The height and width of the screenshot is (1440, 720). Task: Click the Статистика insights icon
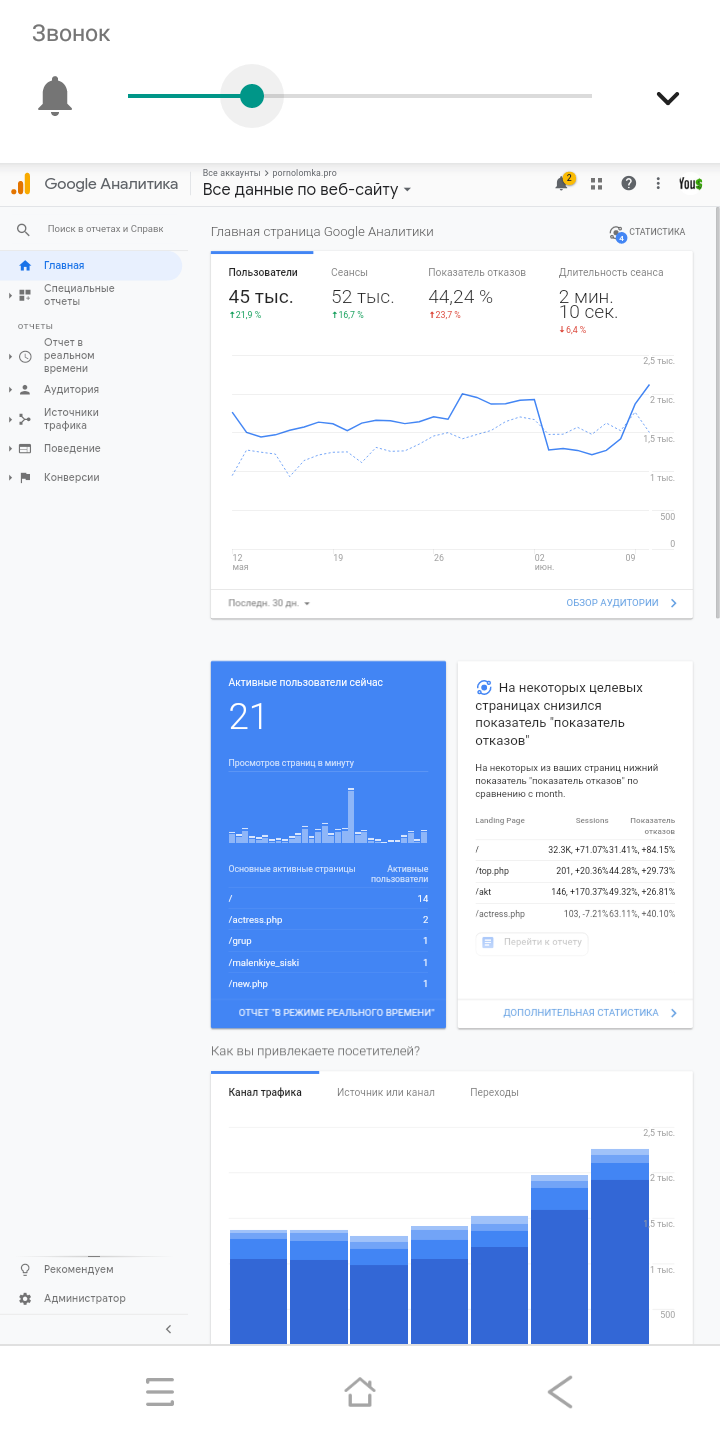[x=617, y=233]
